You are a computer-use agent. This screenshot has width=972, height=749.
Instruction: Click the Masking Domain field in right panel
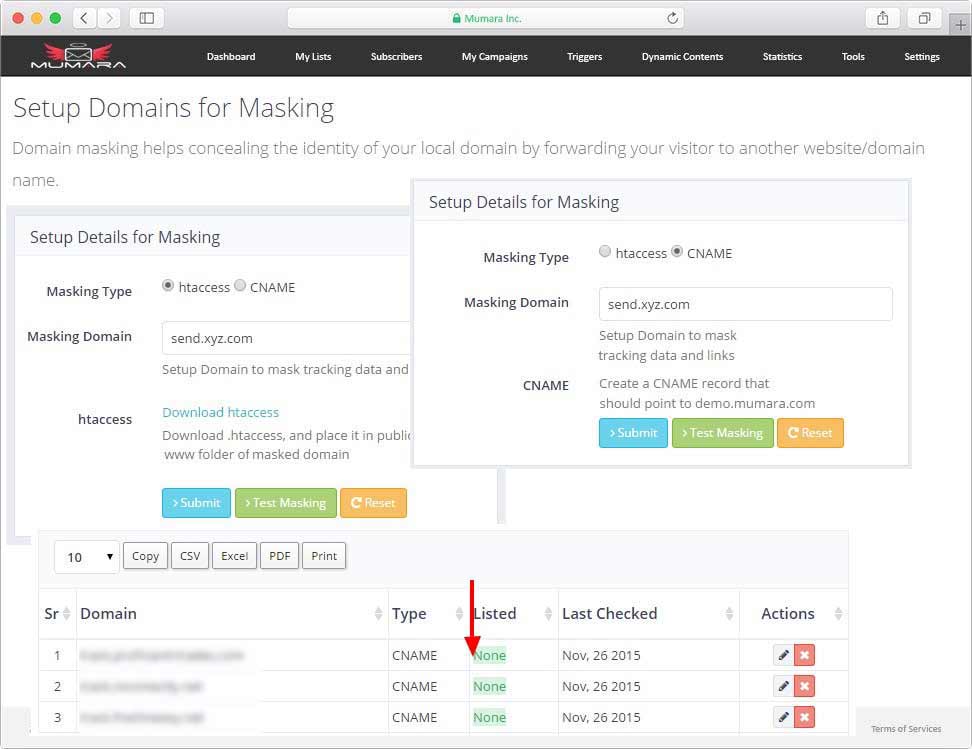[745, 304]
